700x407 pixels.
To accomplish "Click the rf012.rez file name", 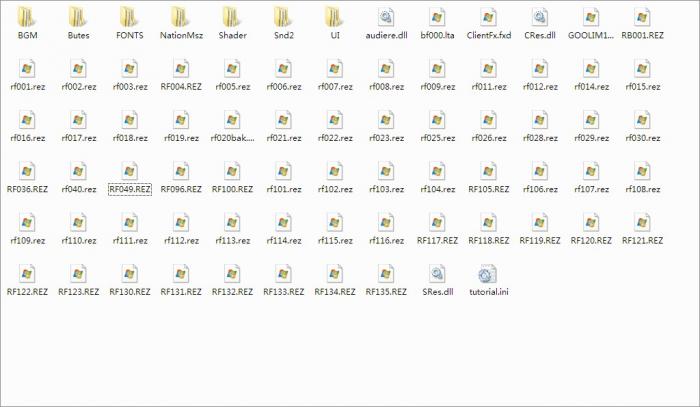I will pyautogui.click(x=540, y=87).
